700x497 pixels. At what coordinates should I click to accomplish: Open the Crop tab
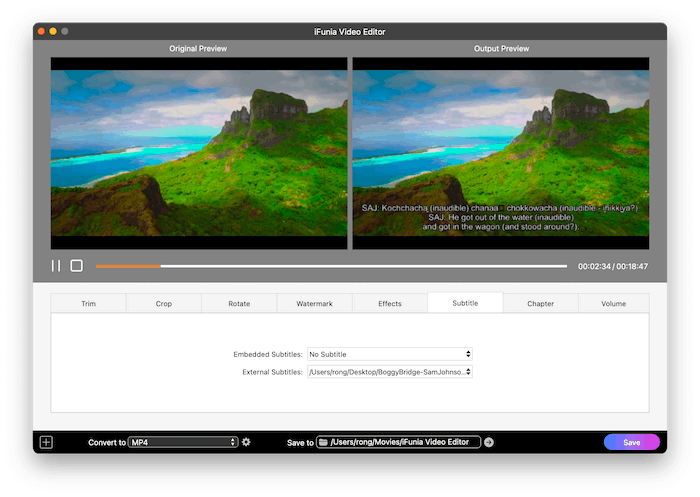pyautogui.click(x=163, y=303)
